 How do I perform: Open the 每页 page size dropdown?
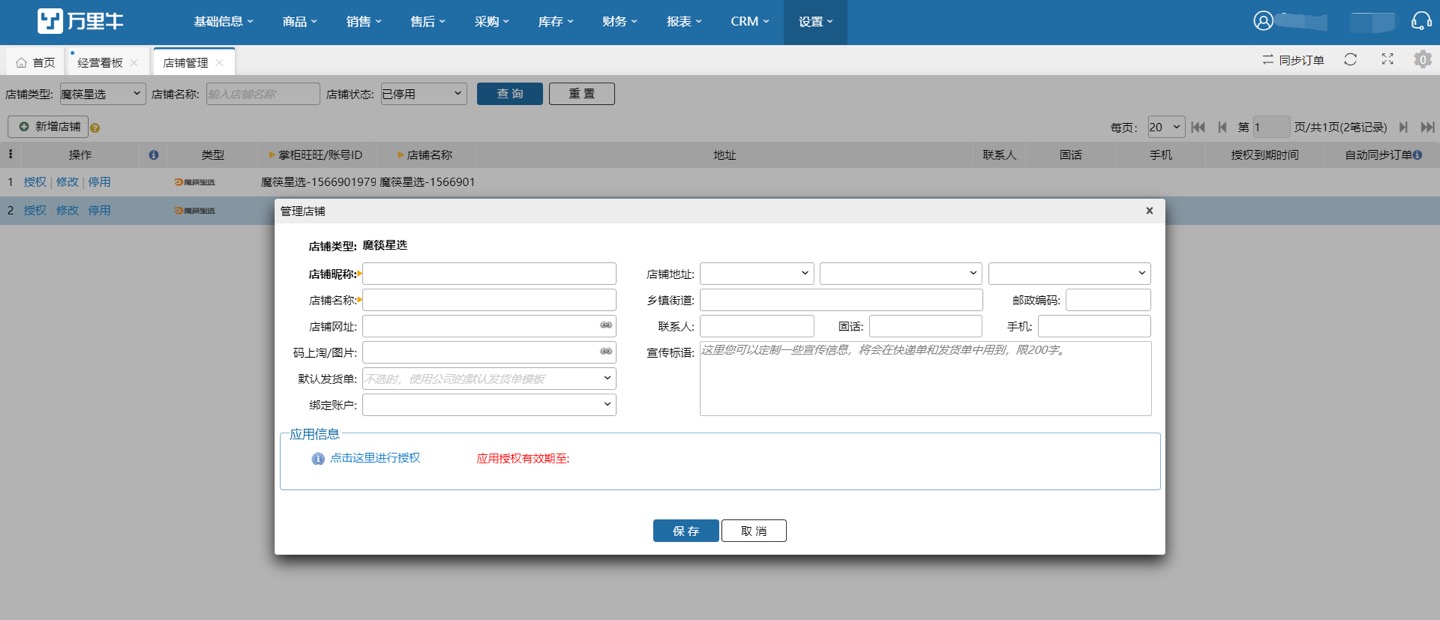1166,127
